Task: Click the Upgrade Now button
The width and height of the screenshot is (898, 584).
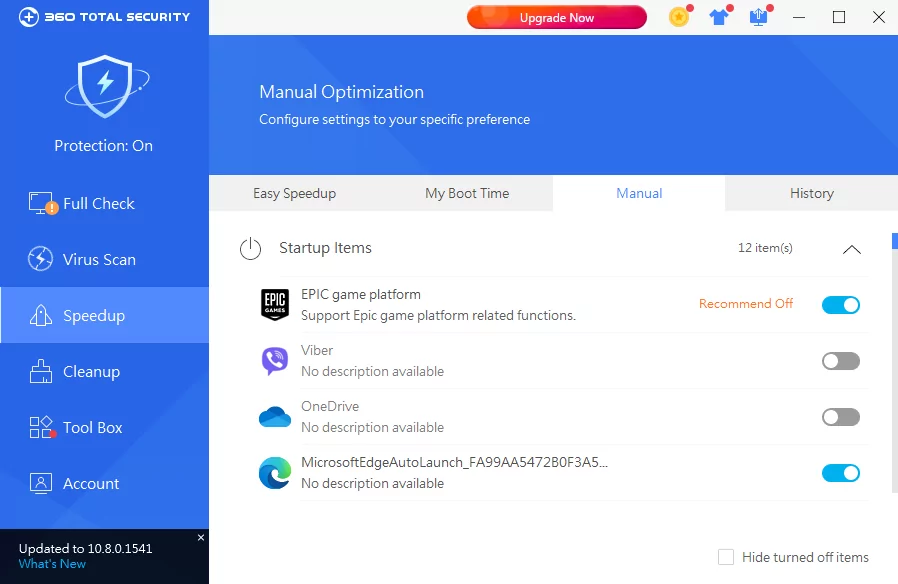Action: pyautogui.click(x=557, y=17)
